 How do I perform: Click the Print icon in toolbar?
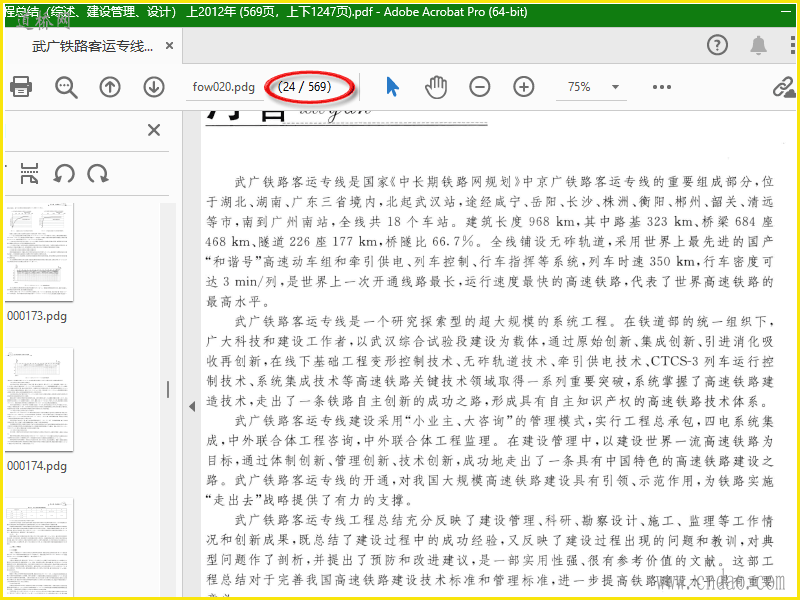click(x=21, y=87)
